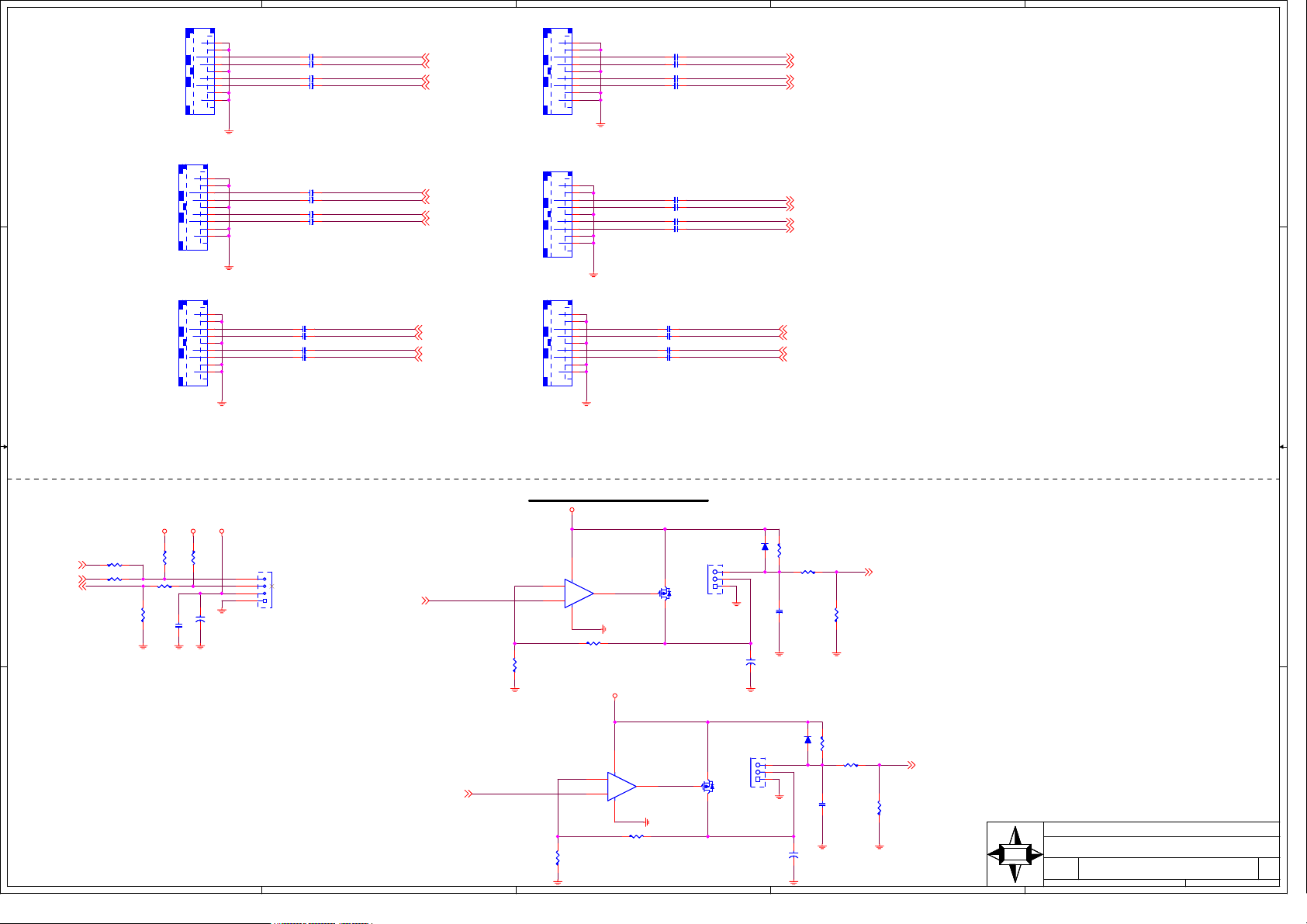
Task: Select the middle connector block in left column
Action: pyautogui.click(x=193, y=207)
